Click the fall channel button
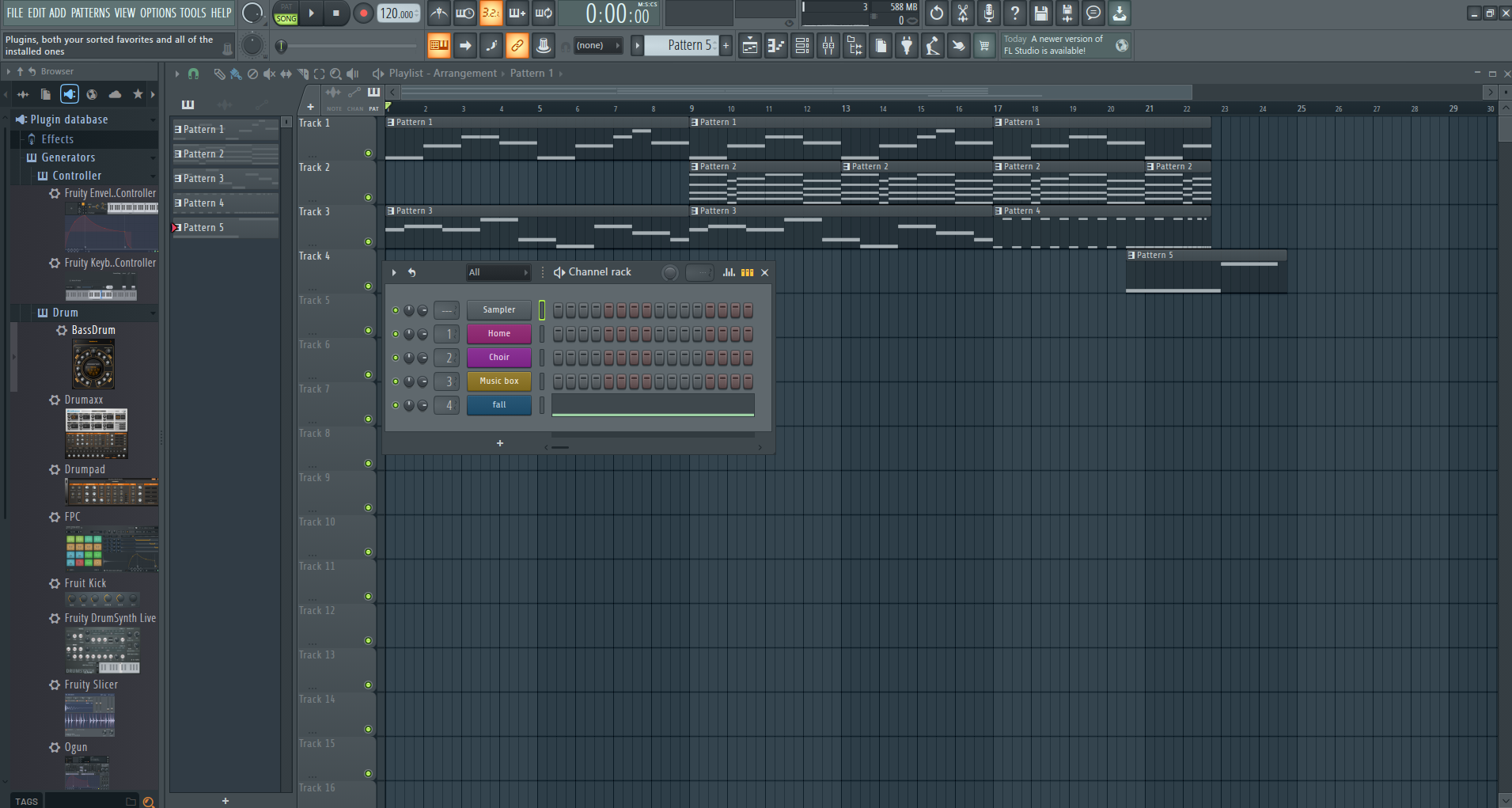 (x=499, y=405)
